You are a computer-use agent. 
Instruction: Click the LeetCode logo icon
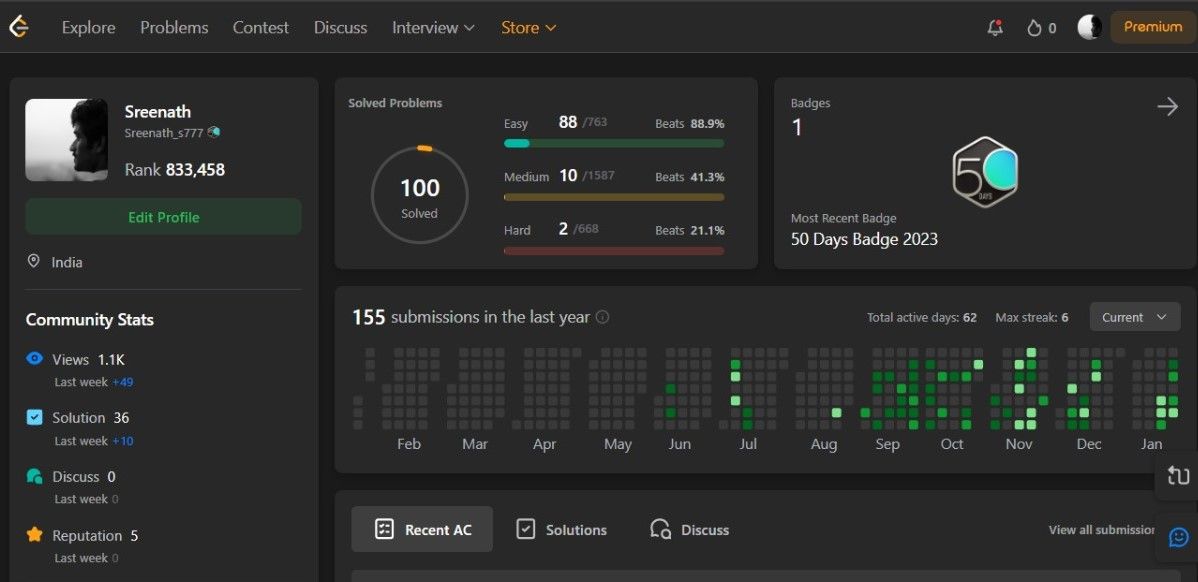pos(19,27)
